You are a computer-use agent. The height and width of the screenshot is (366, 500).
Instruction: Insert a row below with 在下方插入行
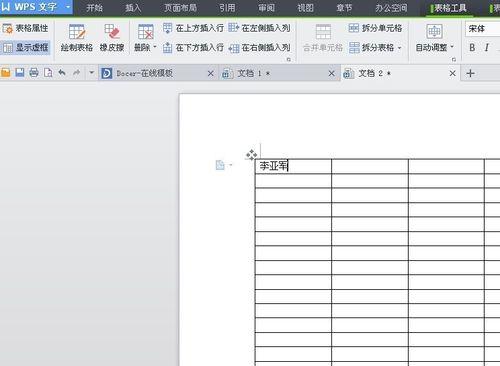[193, 48]
